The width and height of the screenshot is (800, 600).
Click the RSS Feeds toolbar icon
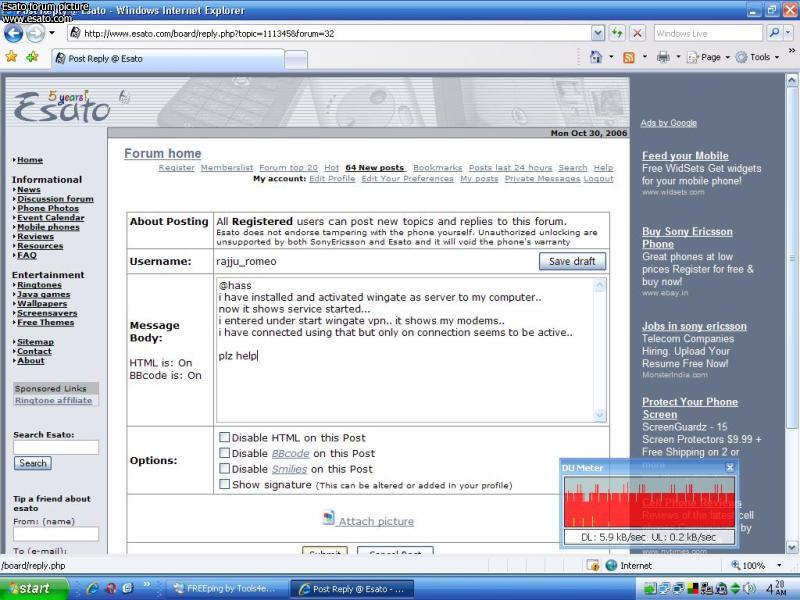coord(629,57)
